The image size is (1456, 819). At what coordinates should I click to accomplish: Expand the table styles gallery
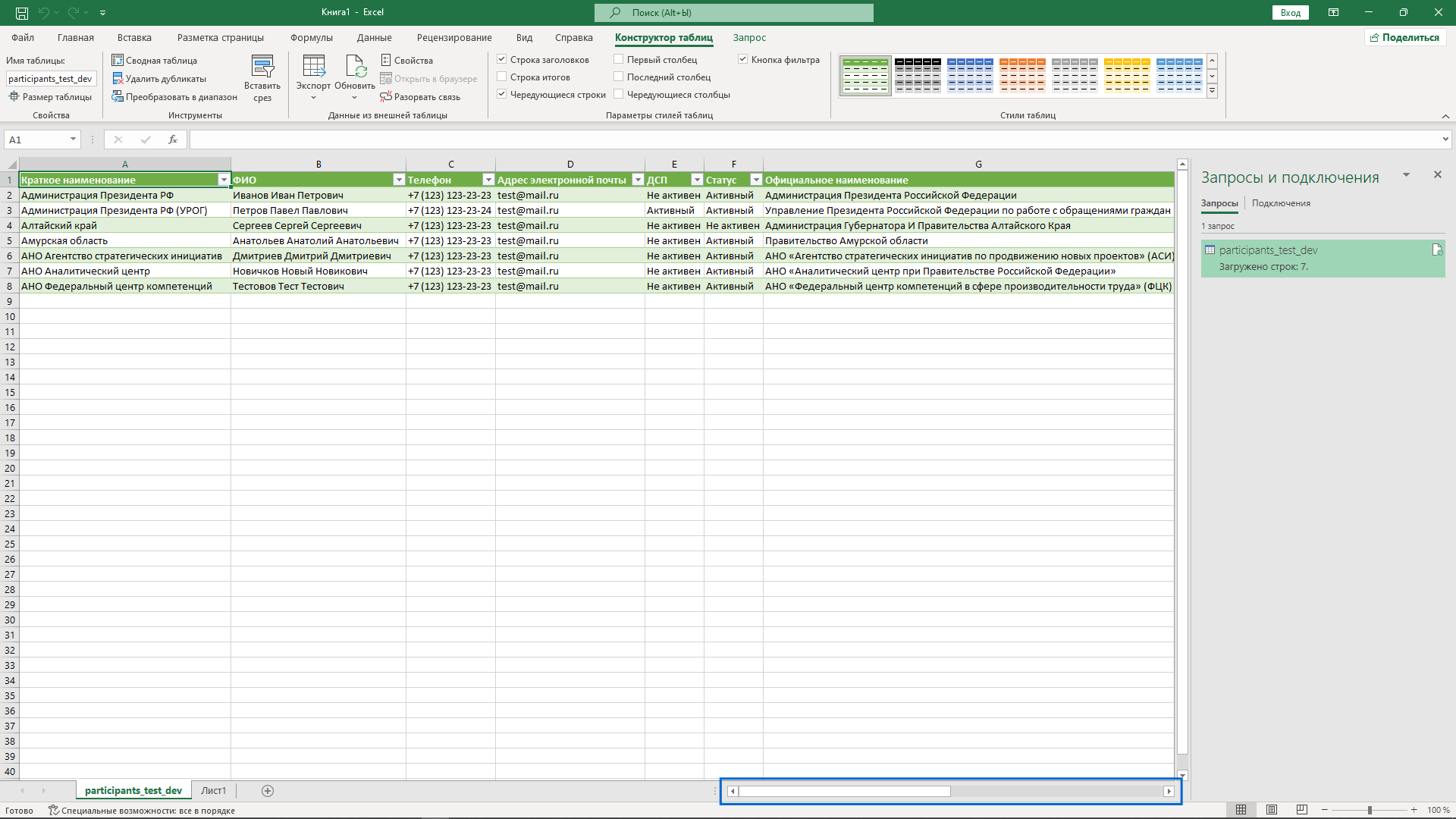pos(1212,90)
